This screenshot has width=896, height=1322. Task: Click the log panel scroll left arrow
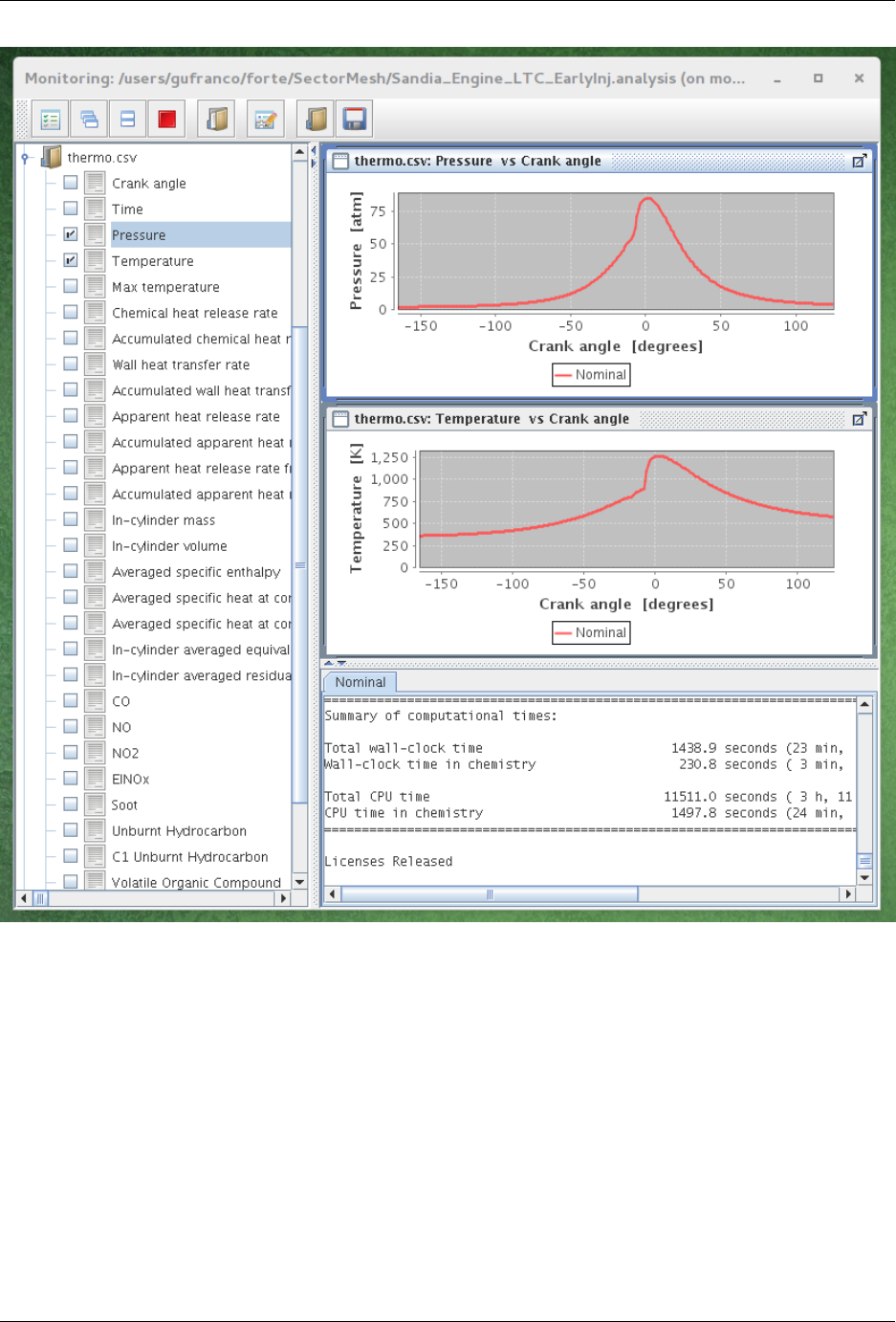(x=333, y=894)
